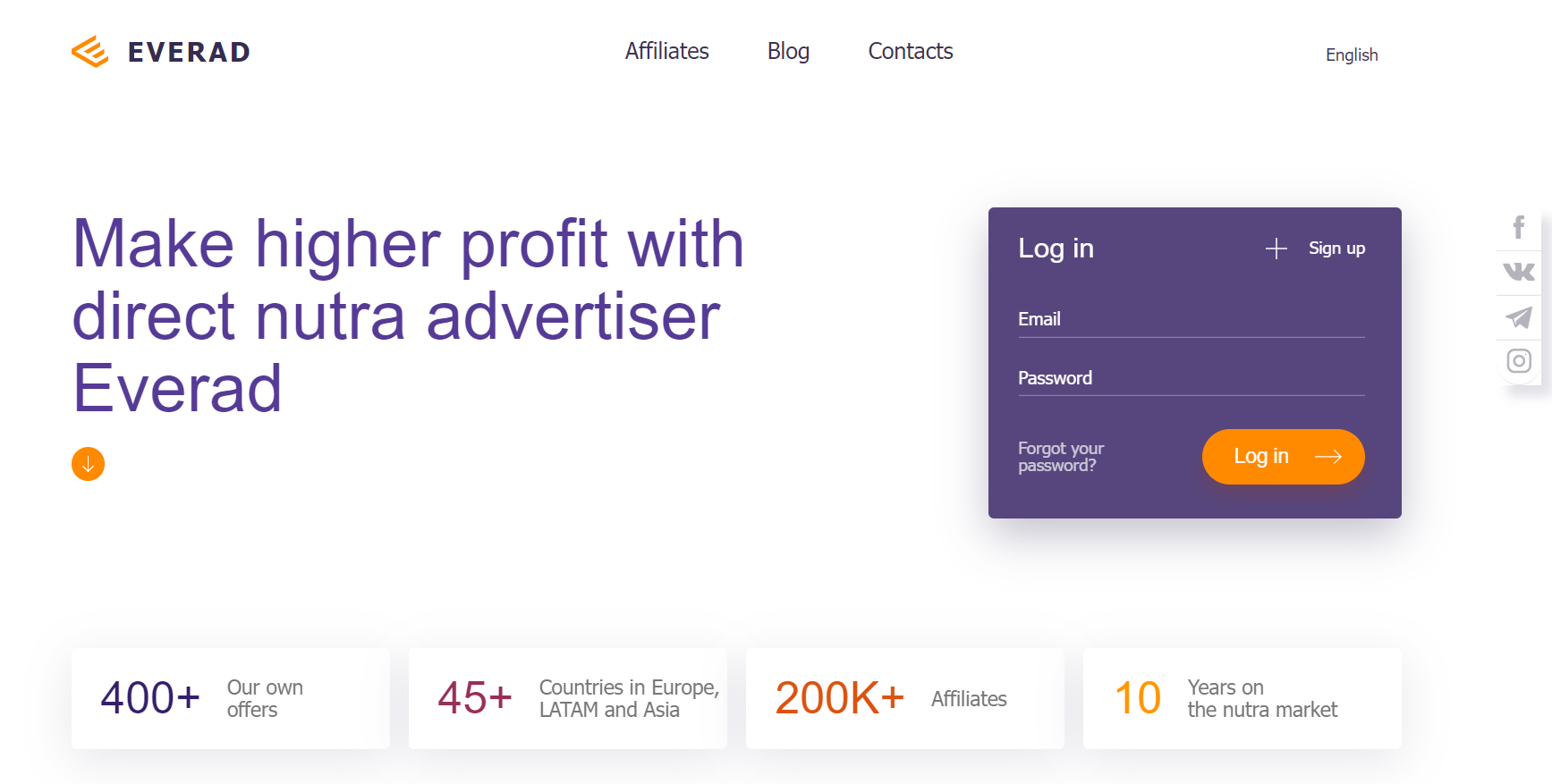This screenshot has height=784, width=1552.
Task: Select the 200K+ Affiliates stat card
Action: point(904,698)
